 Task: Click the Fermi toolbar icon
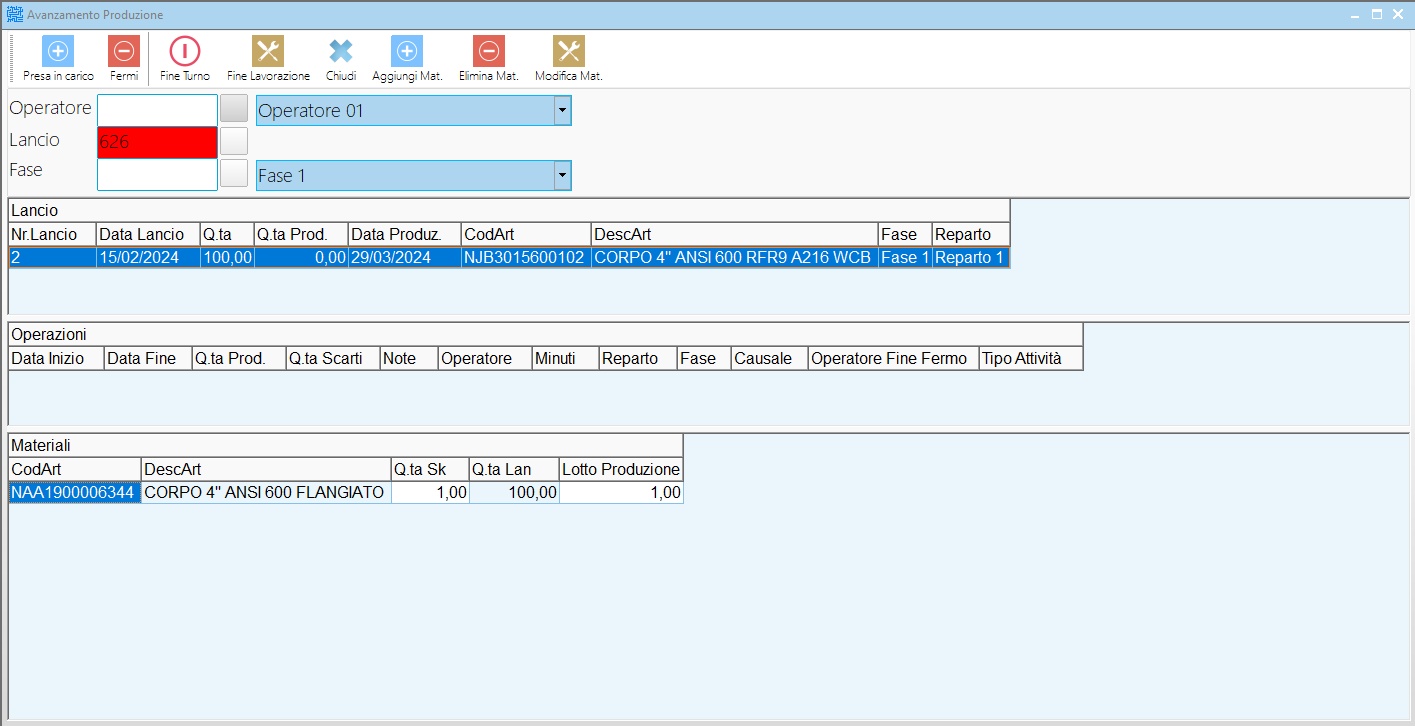click(x=124, y=51)
